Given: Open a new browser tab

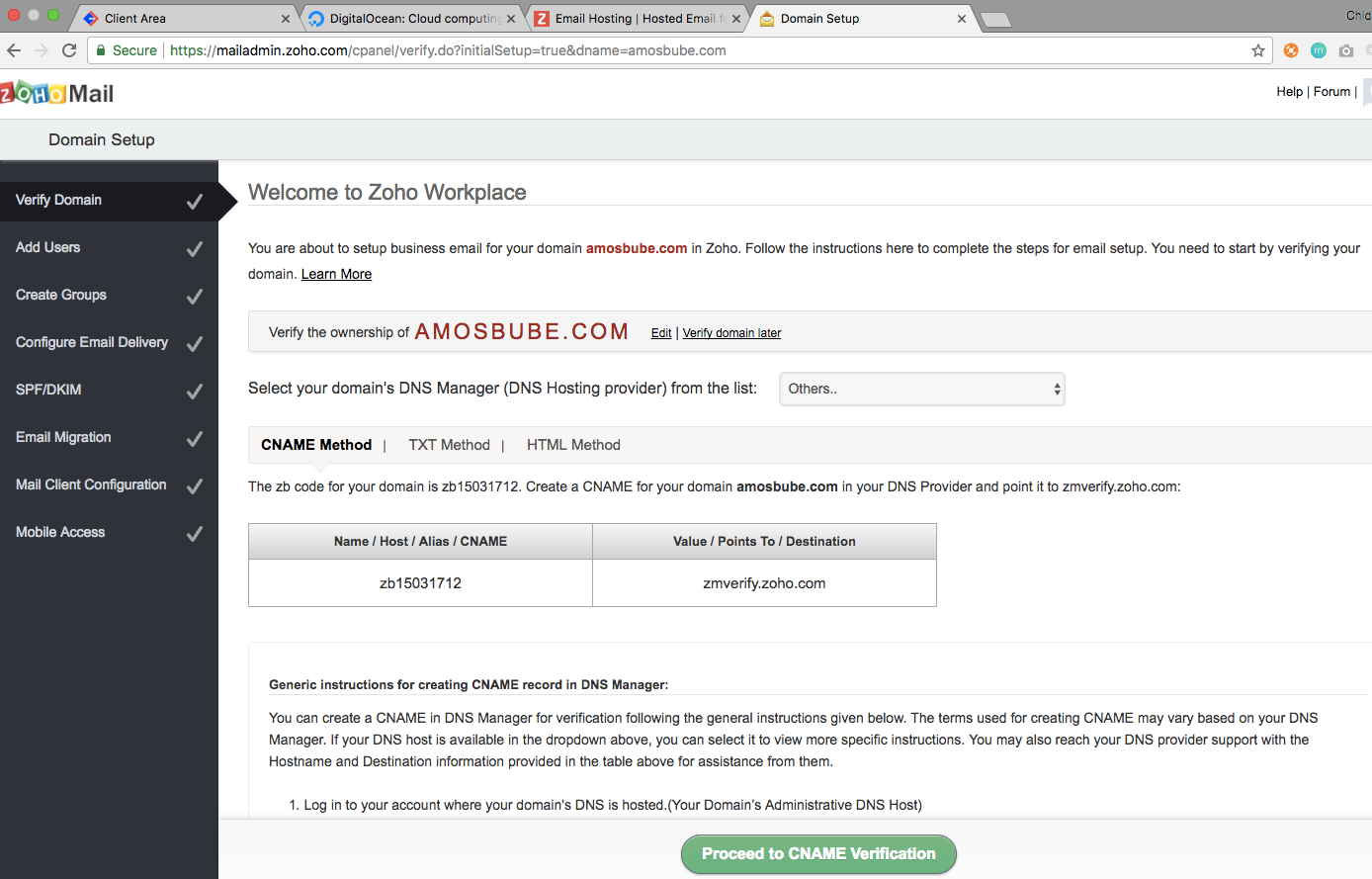Looking at the screenshot, I should [995, 20].
